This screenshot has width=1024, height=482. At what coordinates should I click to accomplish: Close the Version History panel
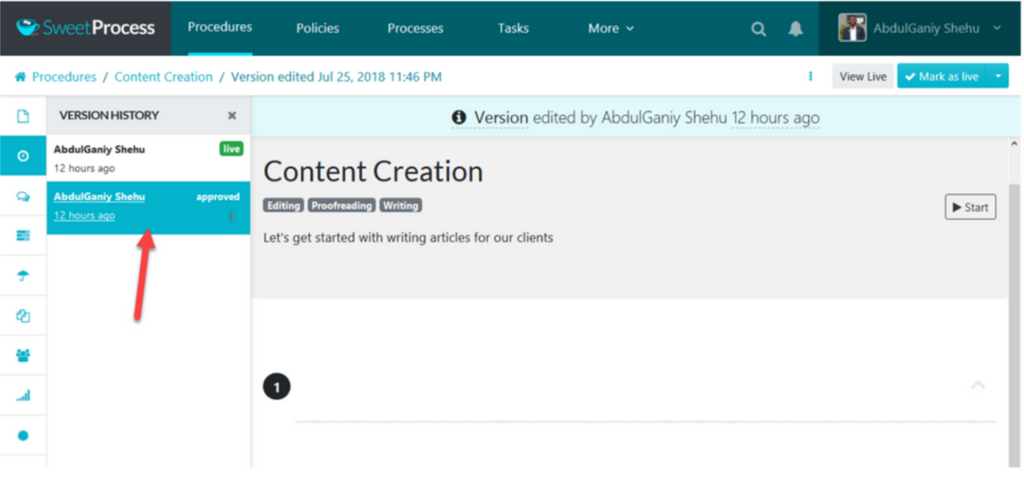pos(232,115)
